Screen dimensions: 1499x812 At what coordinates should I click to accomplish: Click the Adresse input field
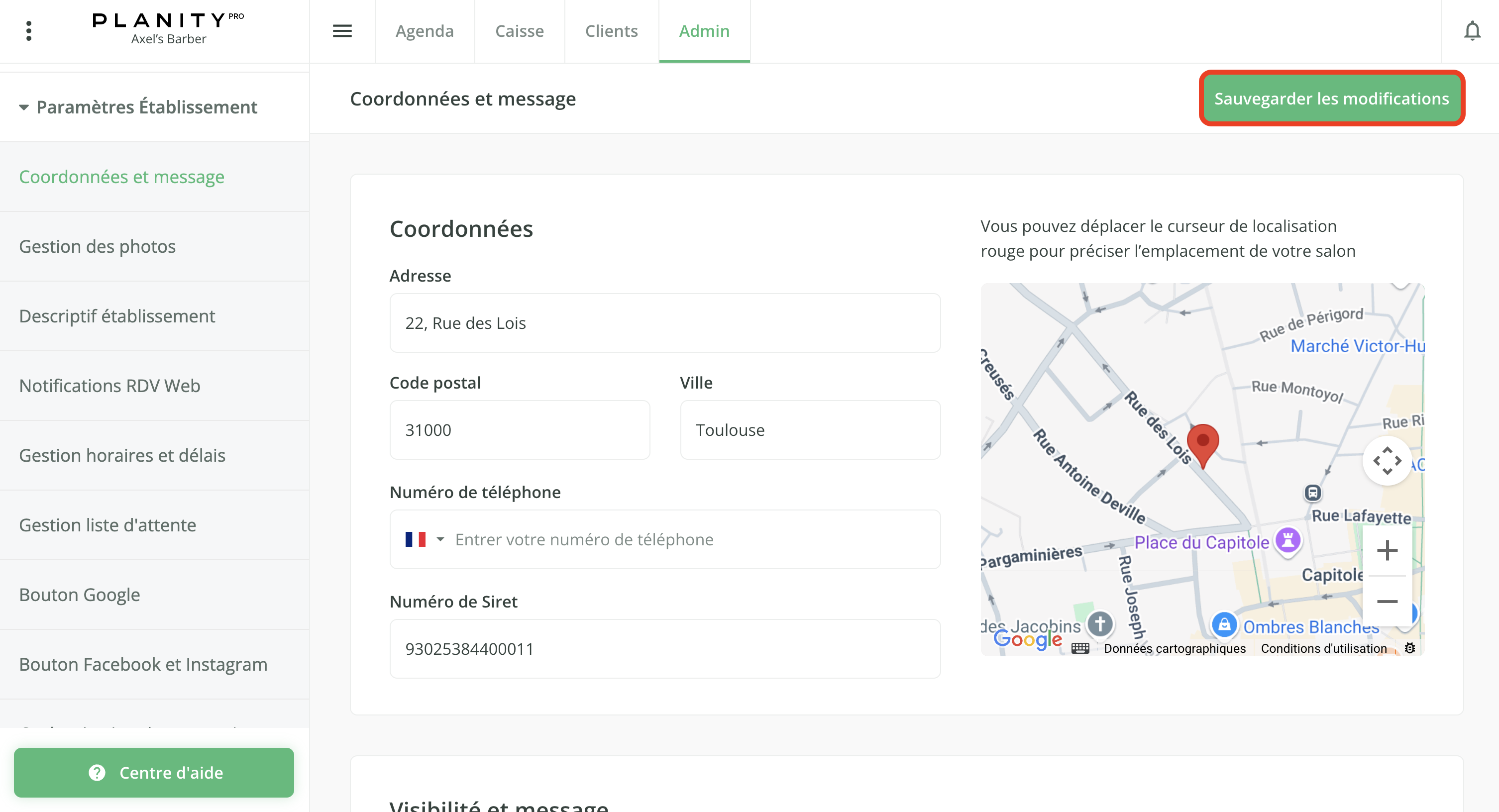(664, 323)
